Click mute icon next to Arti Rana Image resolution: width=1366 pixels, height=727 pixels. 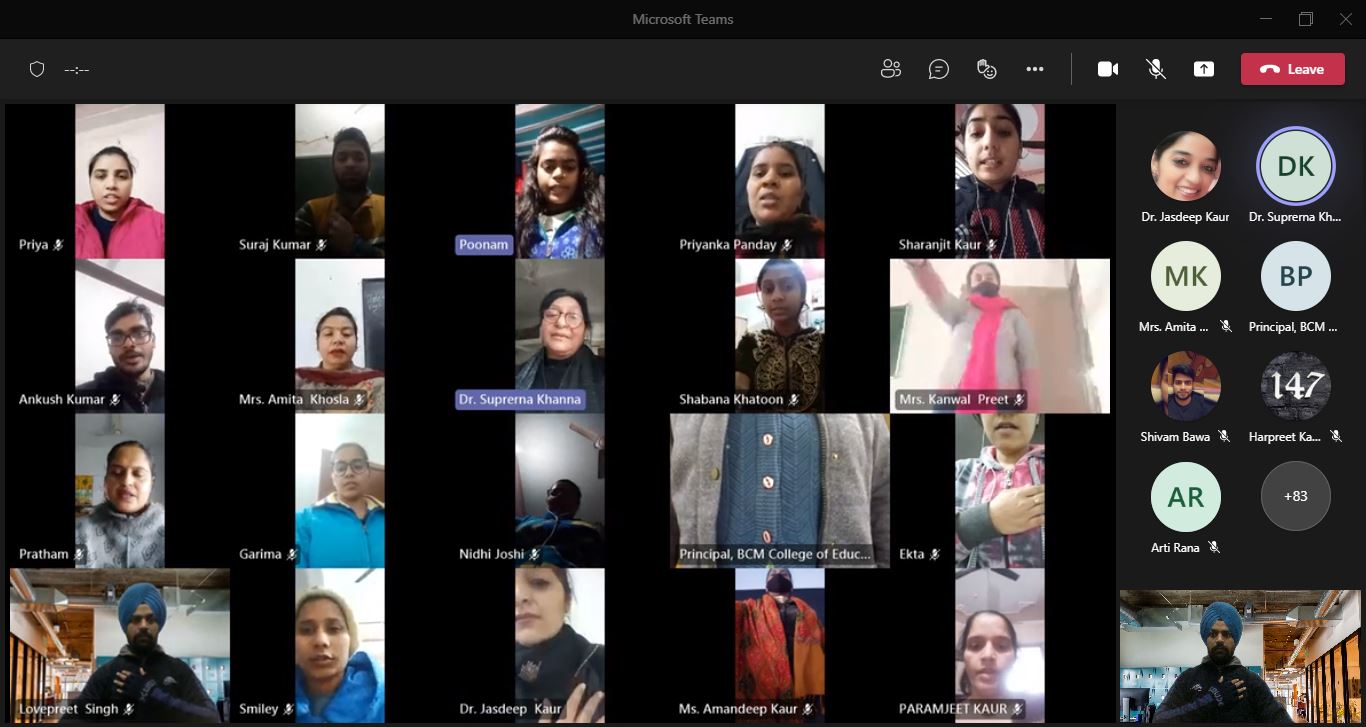tap(1214, 547)
